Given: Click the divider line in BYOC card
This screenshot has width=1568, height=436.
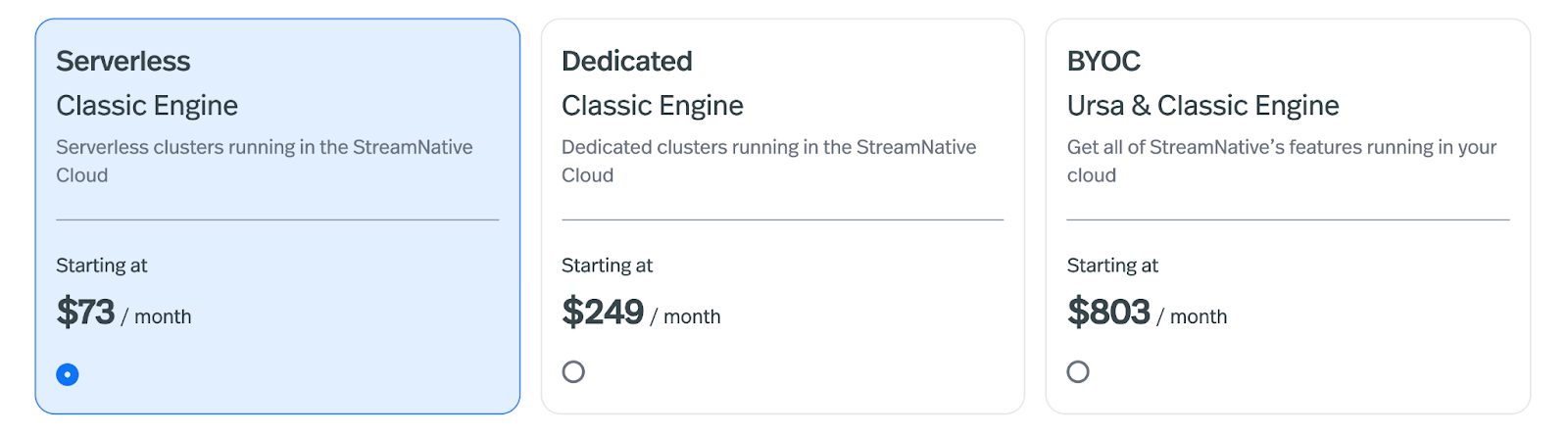Looking at the screenshot, I should click(1288, 219).
